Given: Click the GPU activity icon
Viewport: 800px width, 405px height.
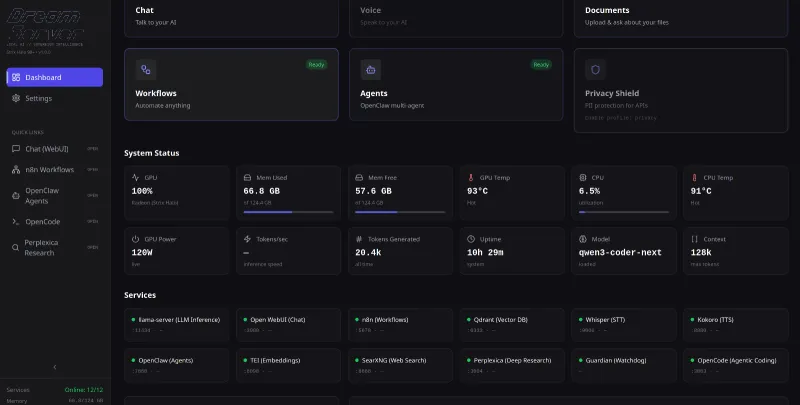Looking at the screenshot, I should click(135, 178).
